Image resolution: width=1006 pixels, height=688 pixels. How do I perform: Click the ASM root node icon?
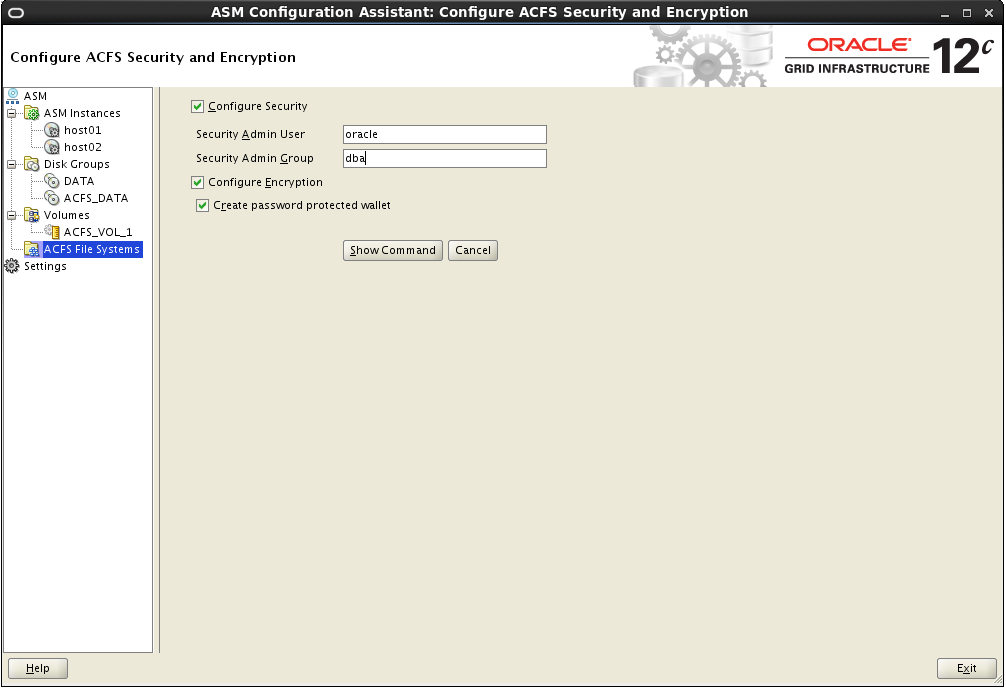tap(13, 96)
